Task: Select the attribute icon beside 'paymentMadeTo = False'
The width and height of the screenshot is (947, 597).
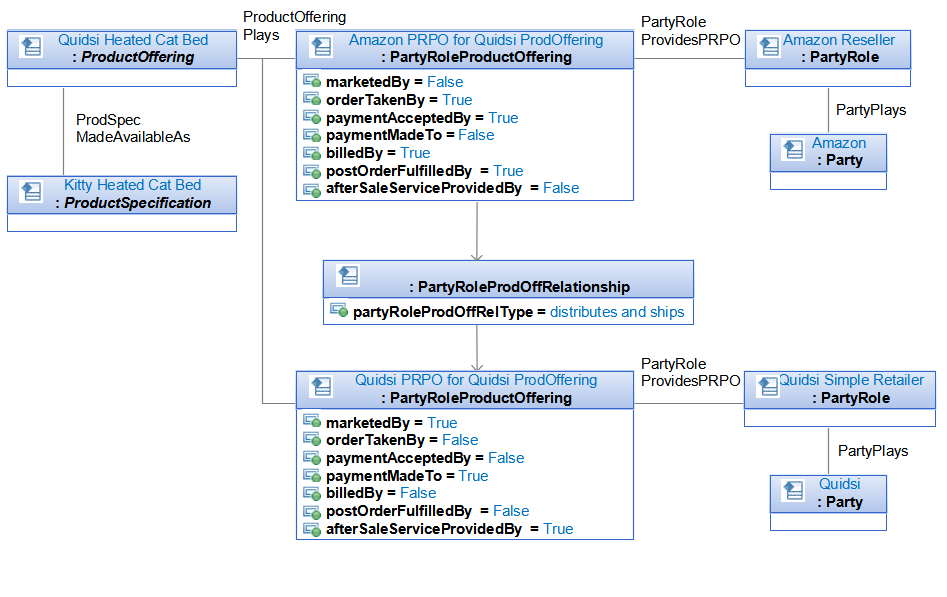Action: 312,135
